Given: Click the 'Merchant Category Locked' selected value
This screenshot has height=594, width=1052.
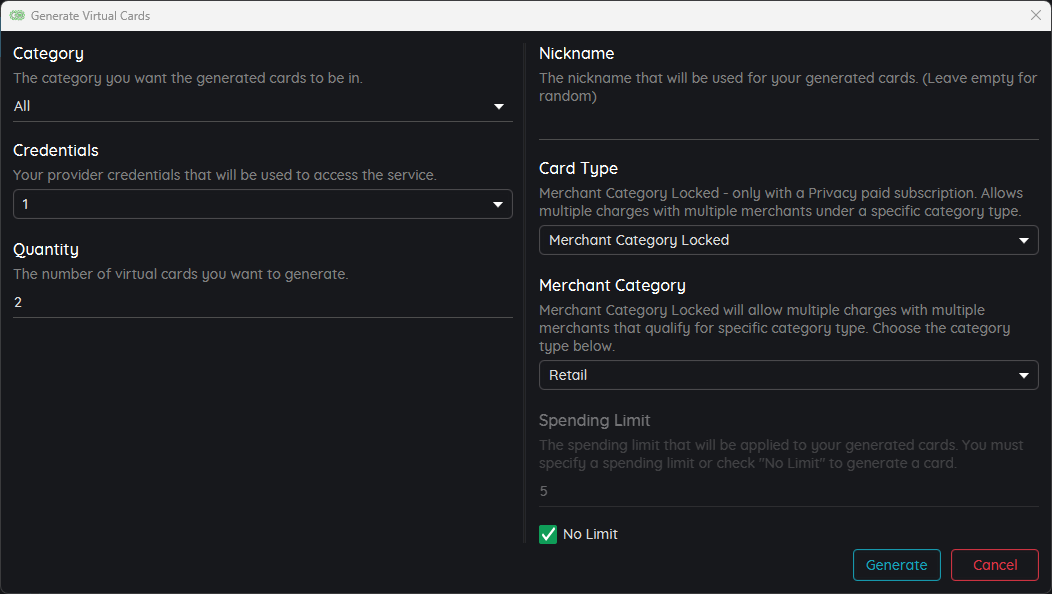Looking at the screenshot, I should tap(639, 240).
